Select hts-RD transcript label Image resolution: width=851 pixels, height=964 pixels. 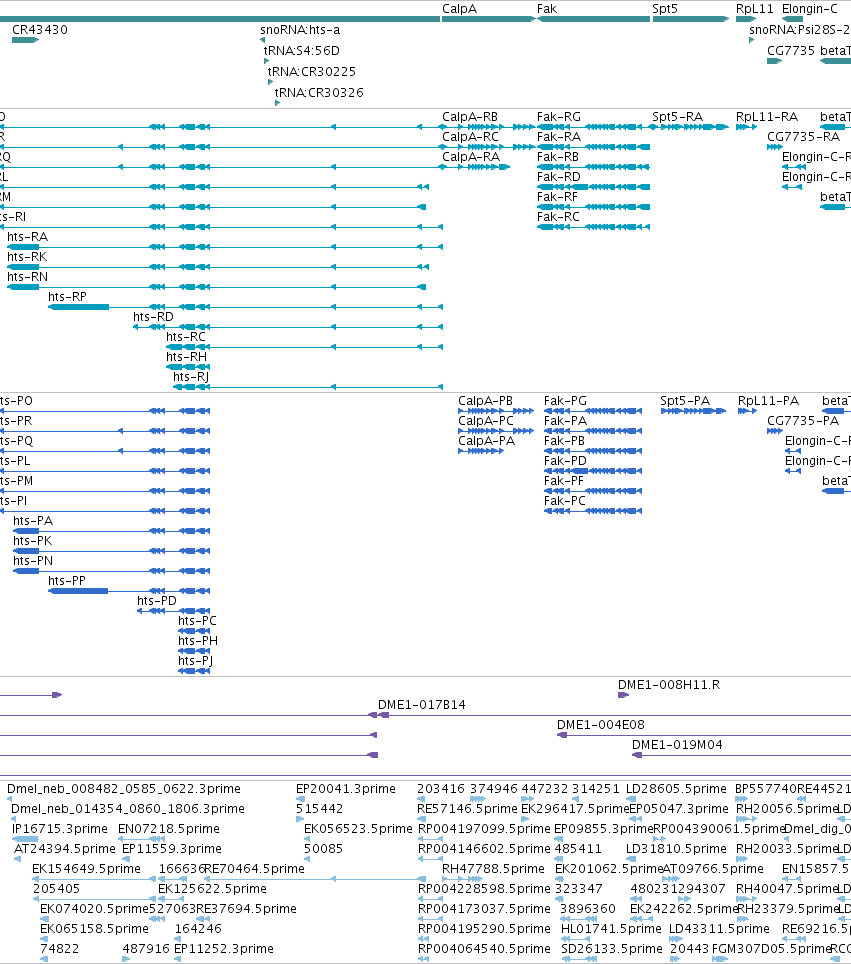153,317
